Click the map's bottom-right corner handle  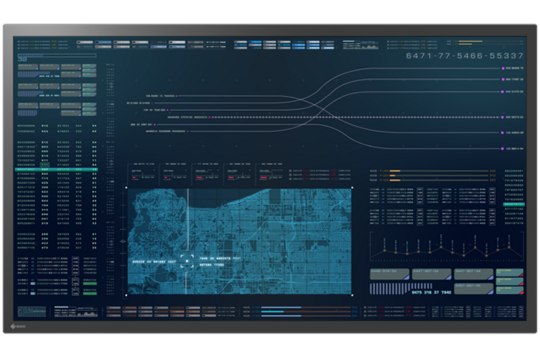(x=352, y=295)
